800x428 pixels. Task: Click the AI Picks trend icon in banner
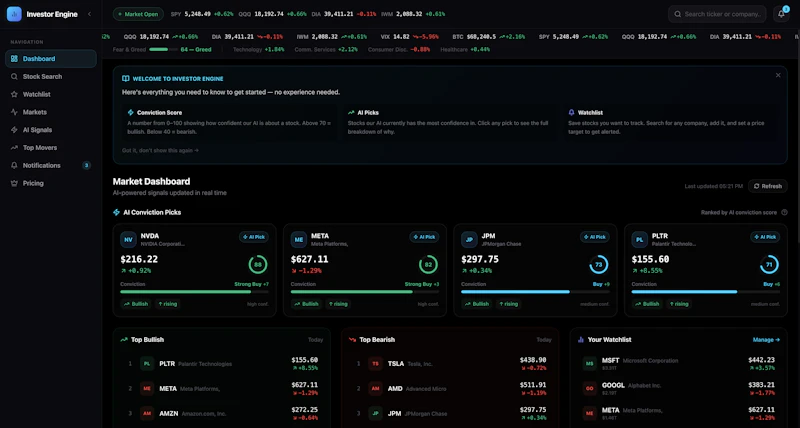pos(351,112)
